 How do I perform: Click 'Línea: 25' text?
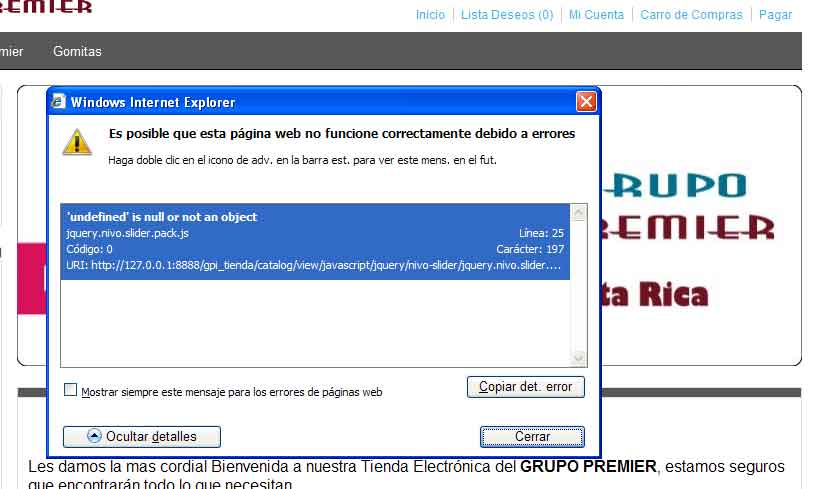coord(541,233)
